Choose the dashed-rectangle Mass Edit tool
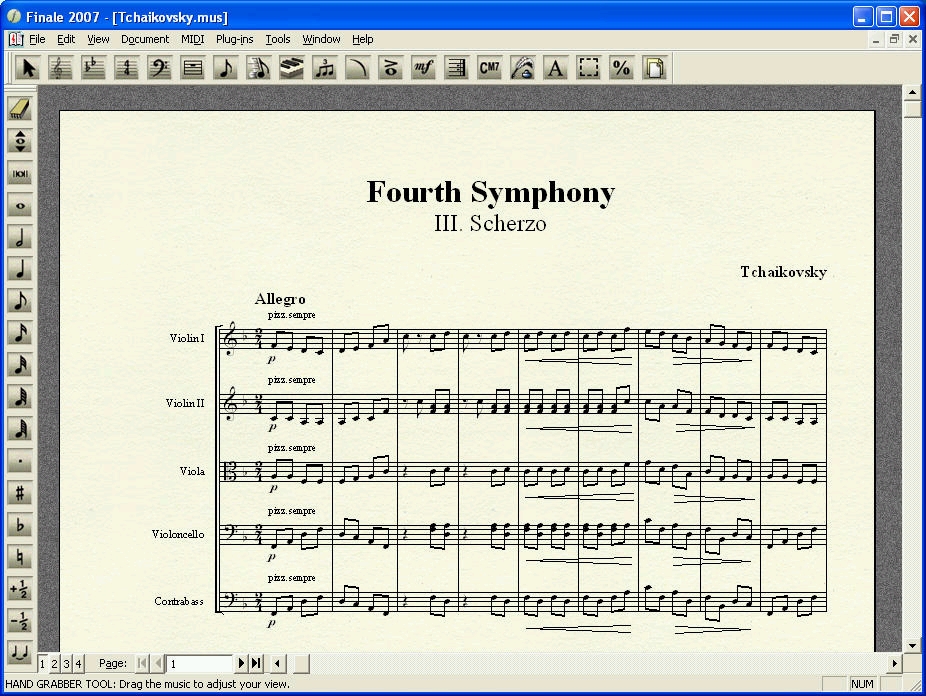The width and height of the screenshot is (926, 696). 589,68
